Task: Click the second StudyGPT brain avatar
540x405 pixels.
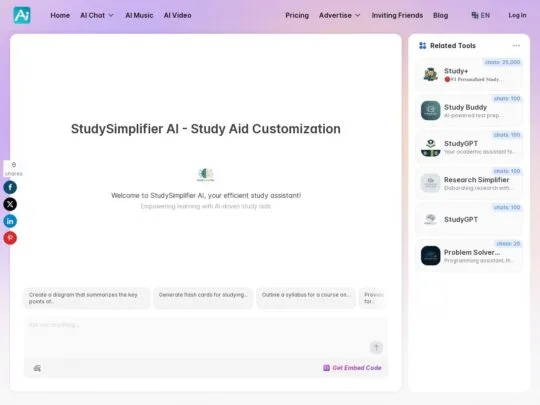Action: click(430, 219)
